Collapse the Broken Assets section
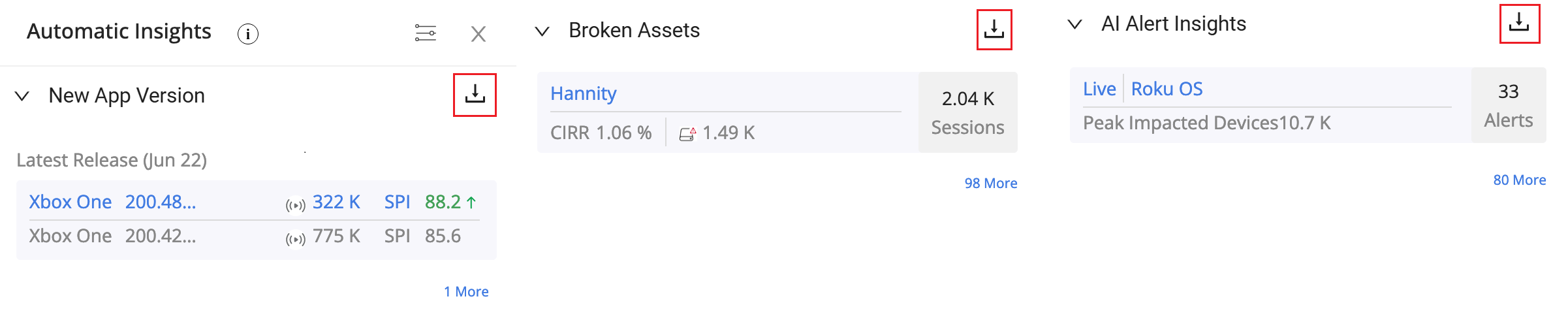Viewport: 1568px width, 320px height. (x=542, y=31)
